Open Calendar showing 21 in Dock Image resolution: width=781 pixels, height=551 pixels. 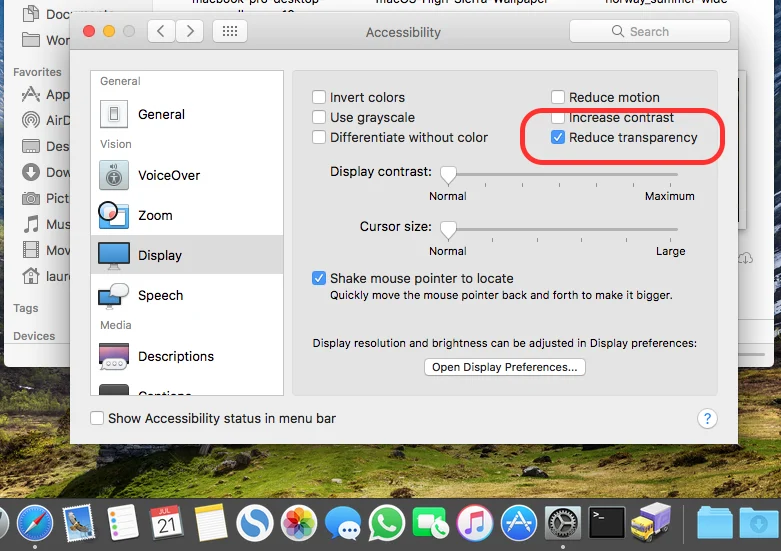pos(166,523)
